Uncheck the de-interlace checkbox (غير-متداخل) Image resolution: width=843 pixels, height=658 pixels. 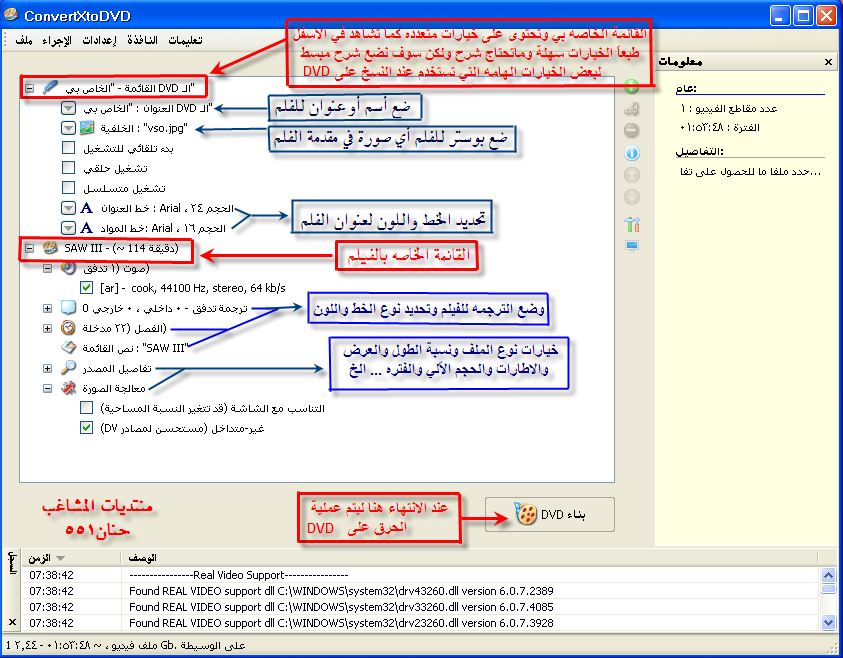(x=87, y=428)
